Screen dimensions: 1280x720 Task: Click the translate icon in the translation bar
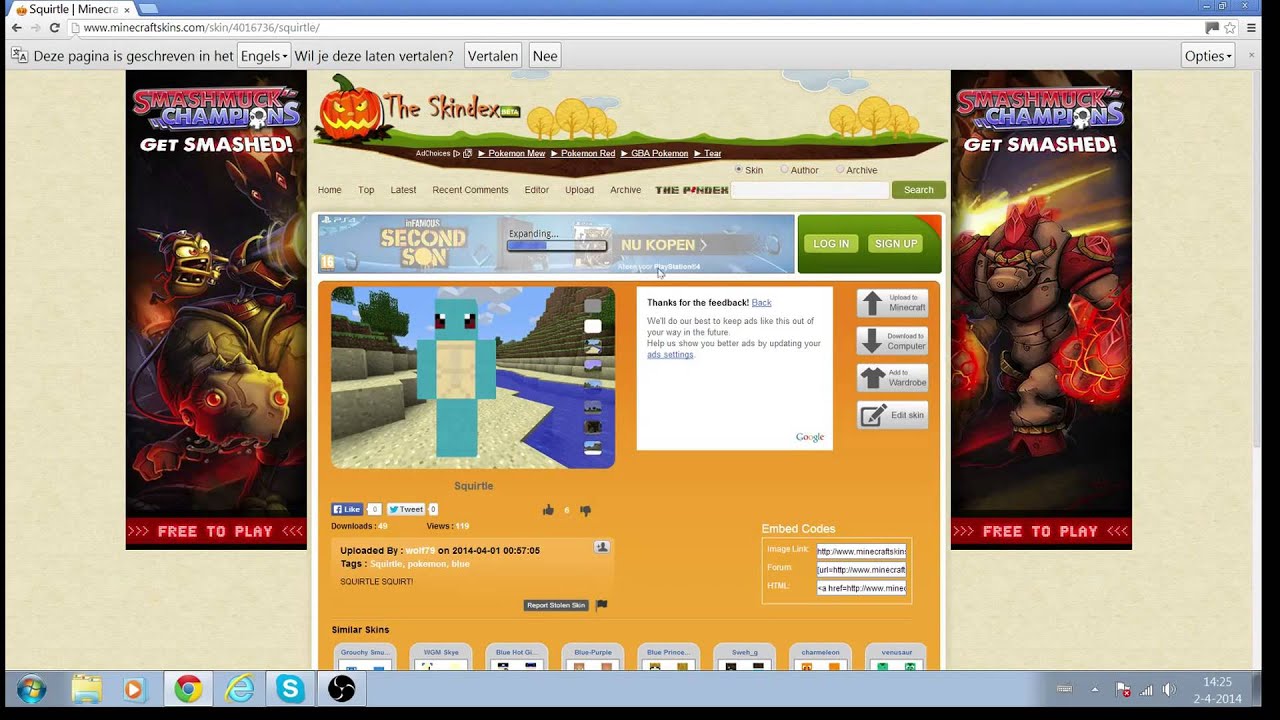point(19,56)
